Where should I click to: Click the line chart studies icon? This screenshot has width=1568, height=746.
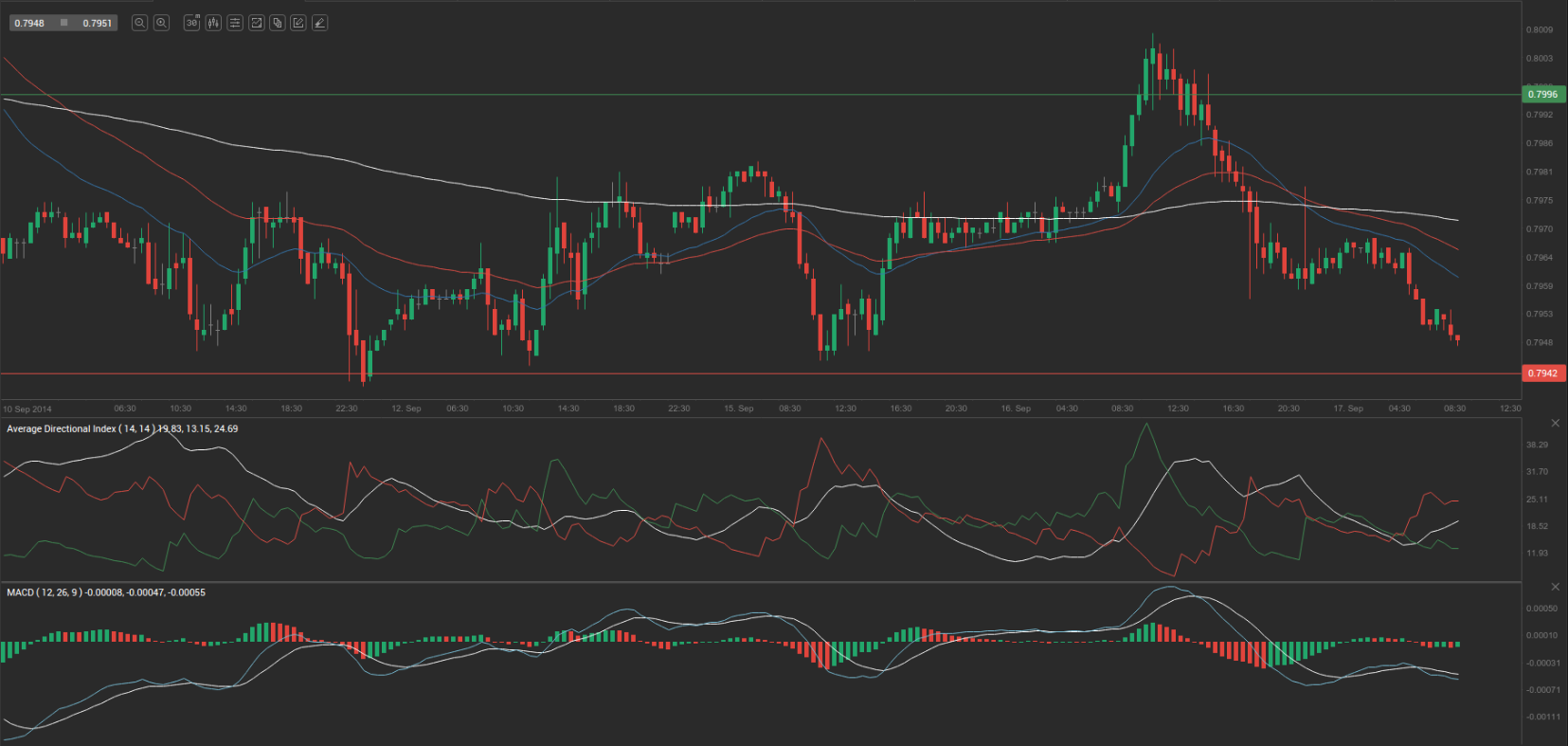coord(256,23)
